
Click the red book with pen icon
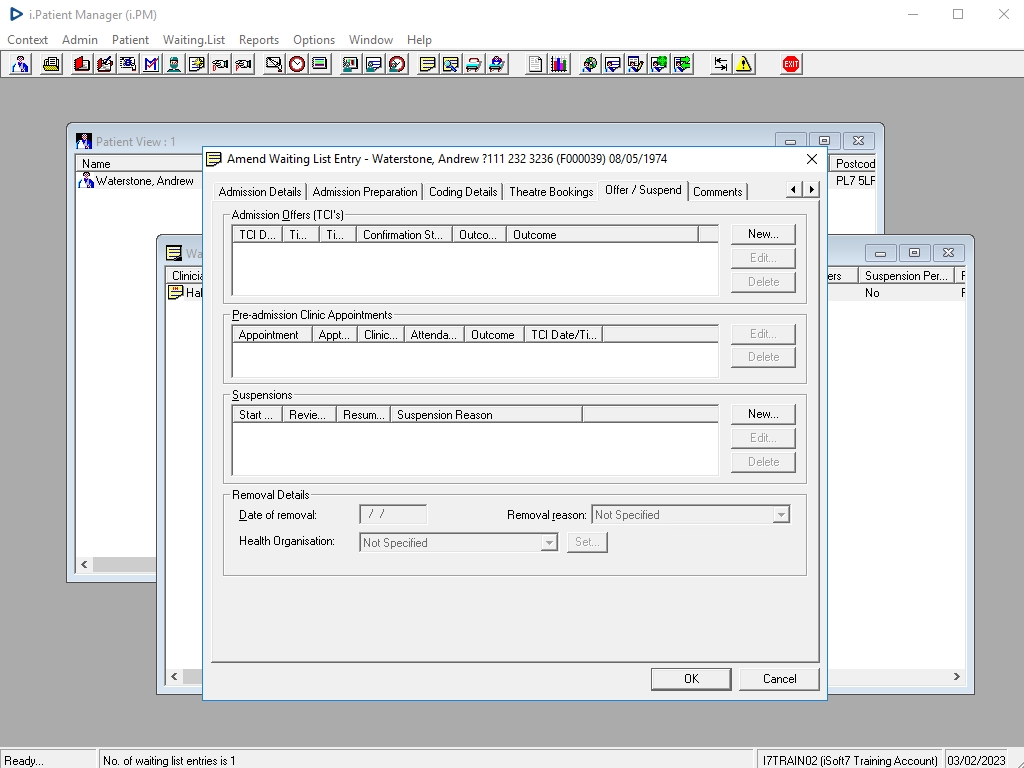point(104,64)
